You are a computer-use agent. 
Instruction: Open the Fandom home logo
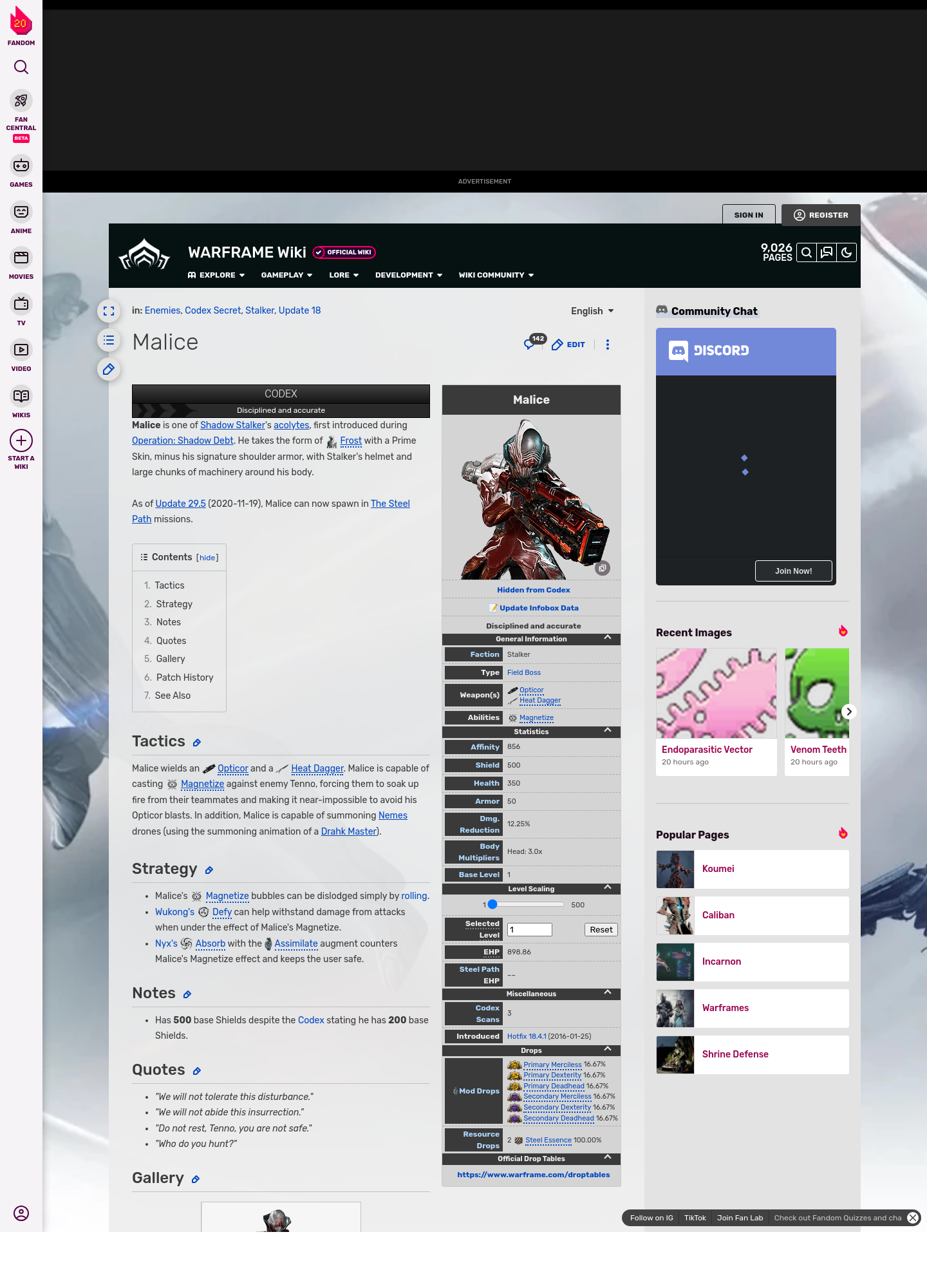[x=21, y=26]
